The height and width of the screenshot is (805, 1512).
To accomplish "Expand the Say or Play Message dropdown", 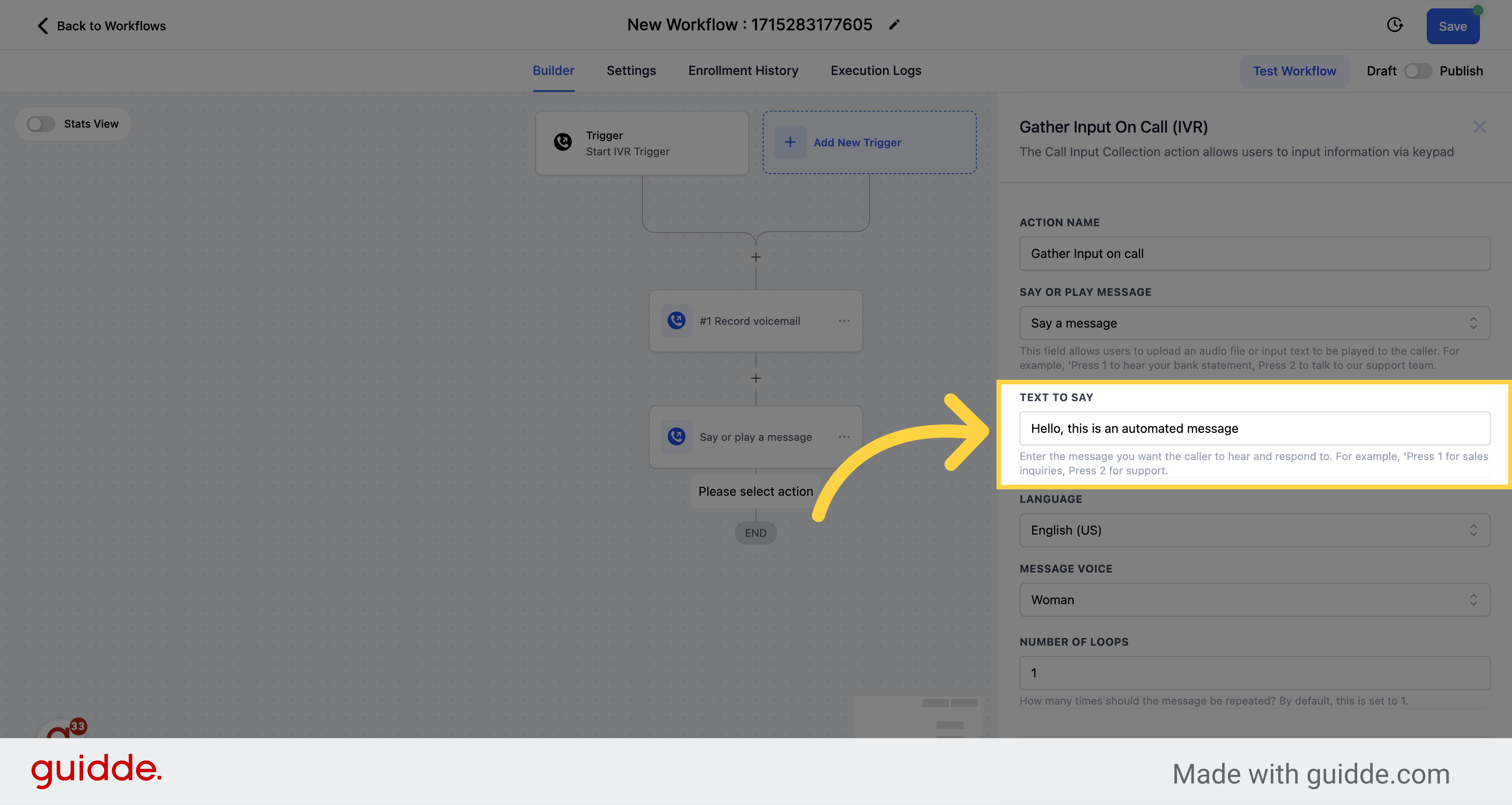I will [x=1253, y=323].
